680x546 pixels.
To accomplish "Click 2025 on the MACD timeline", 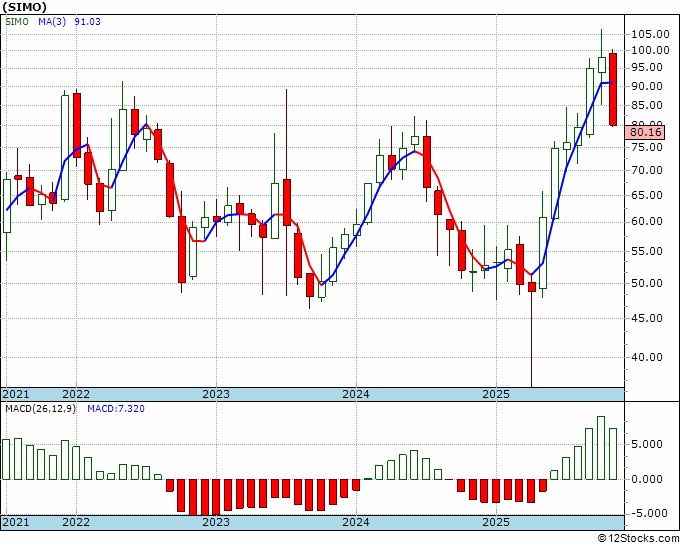I will pos(497,522).
